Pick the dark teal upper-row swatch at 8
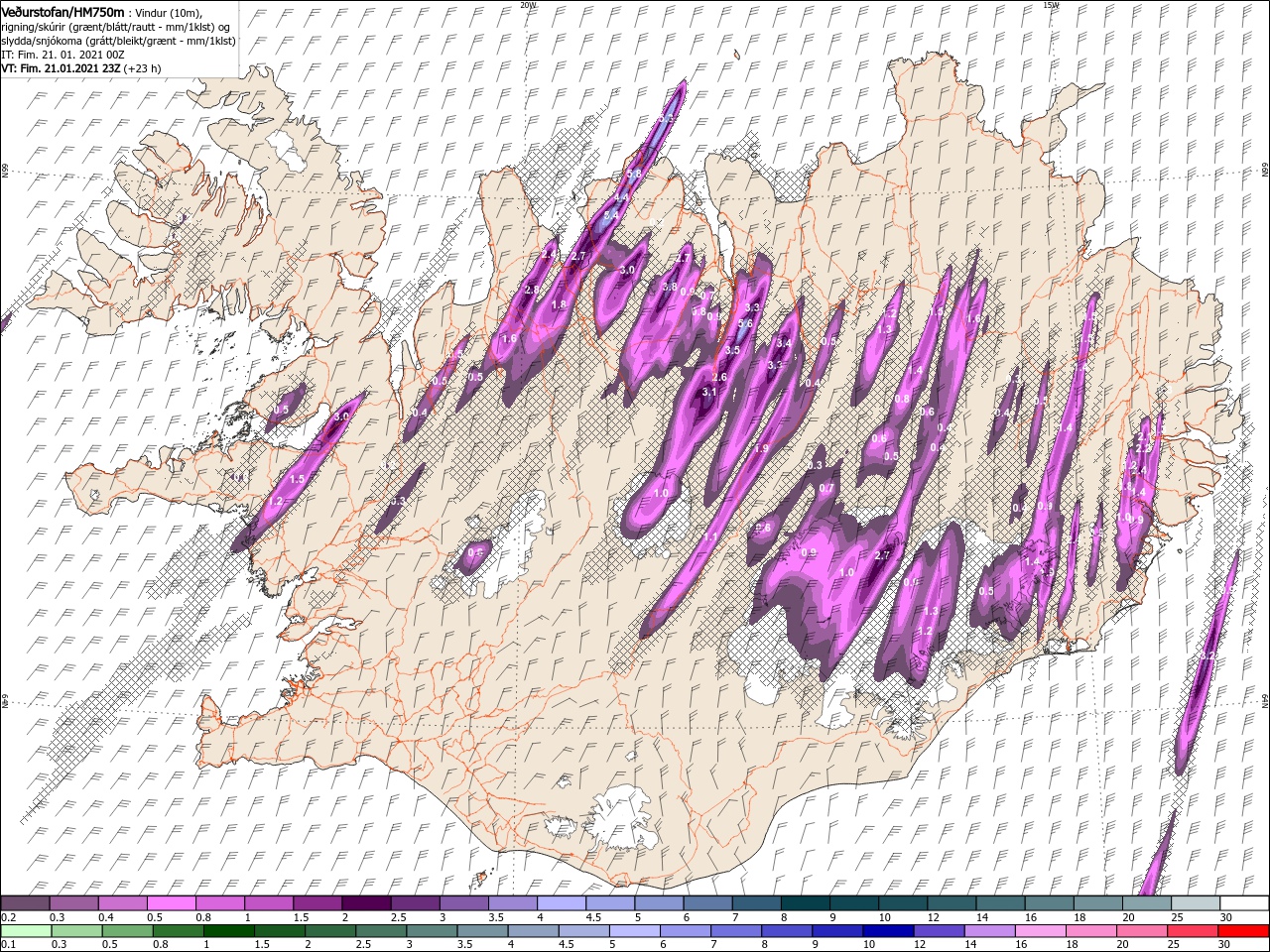 806,903
